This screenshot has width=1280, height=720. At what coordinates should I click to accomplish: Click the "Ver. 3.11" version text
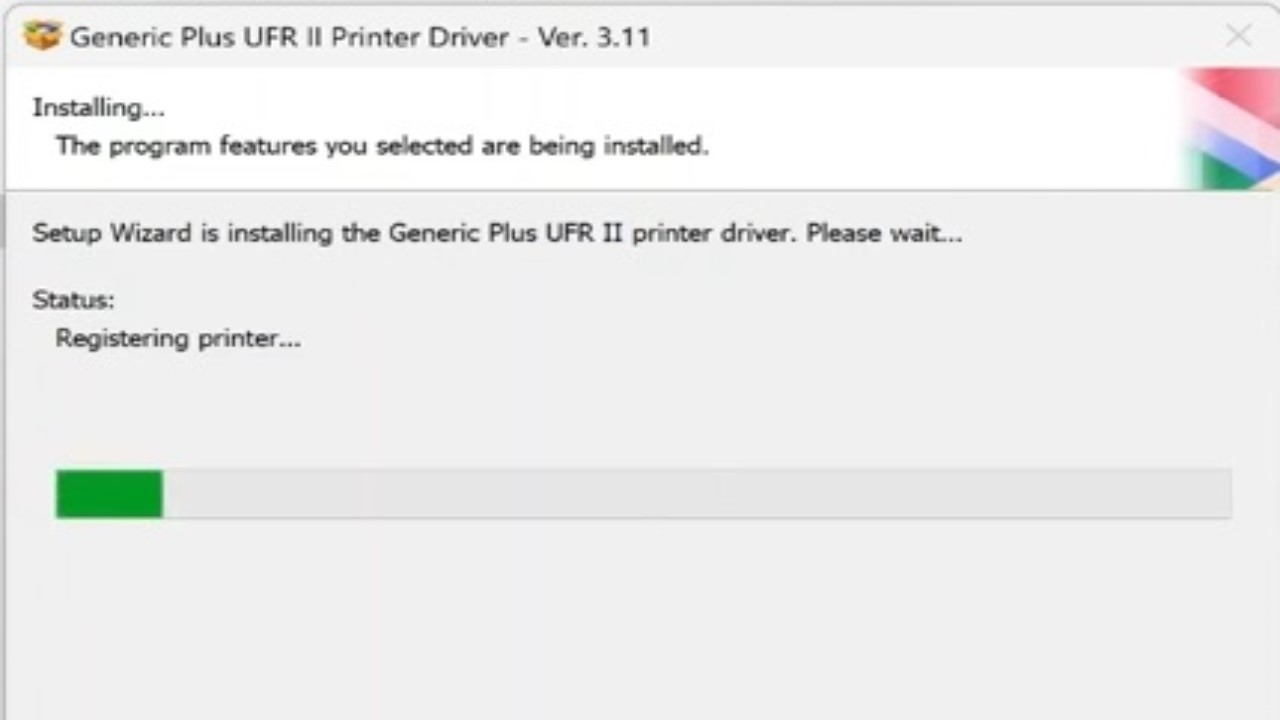pos(594,37)
